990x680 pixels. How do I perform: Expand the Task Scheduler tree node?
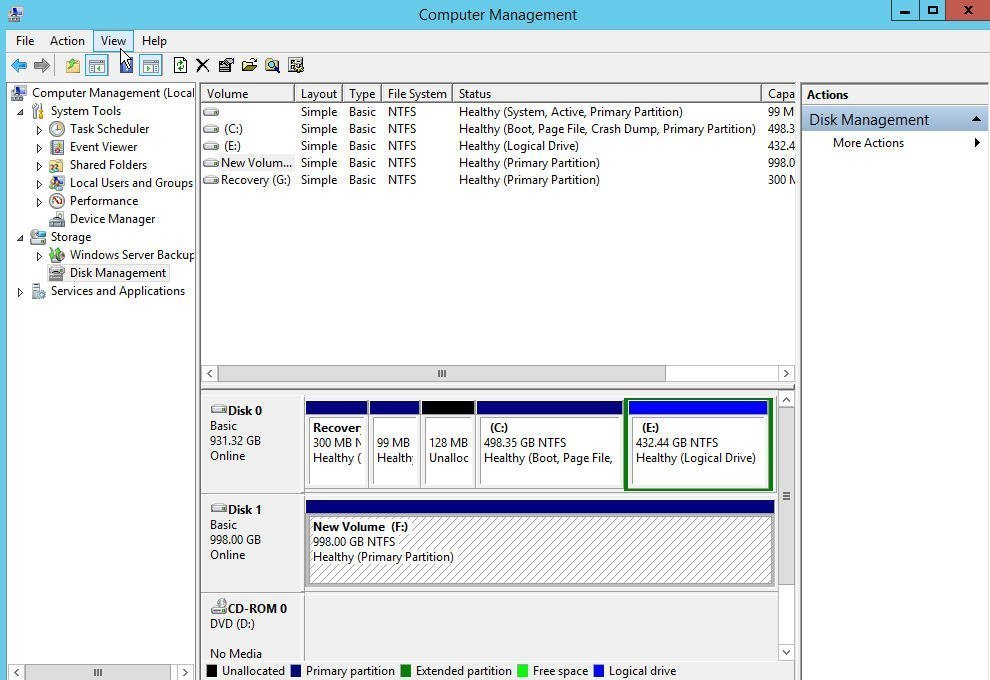39,130
